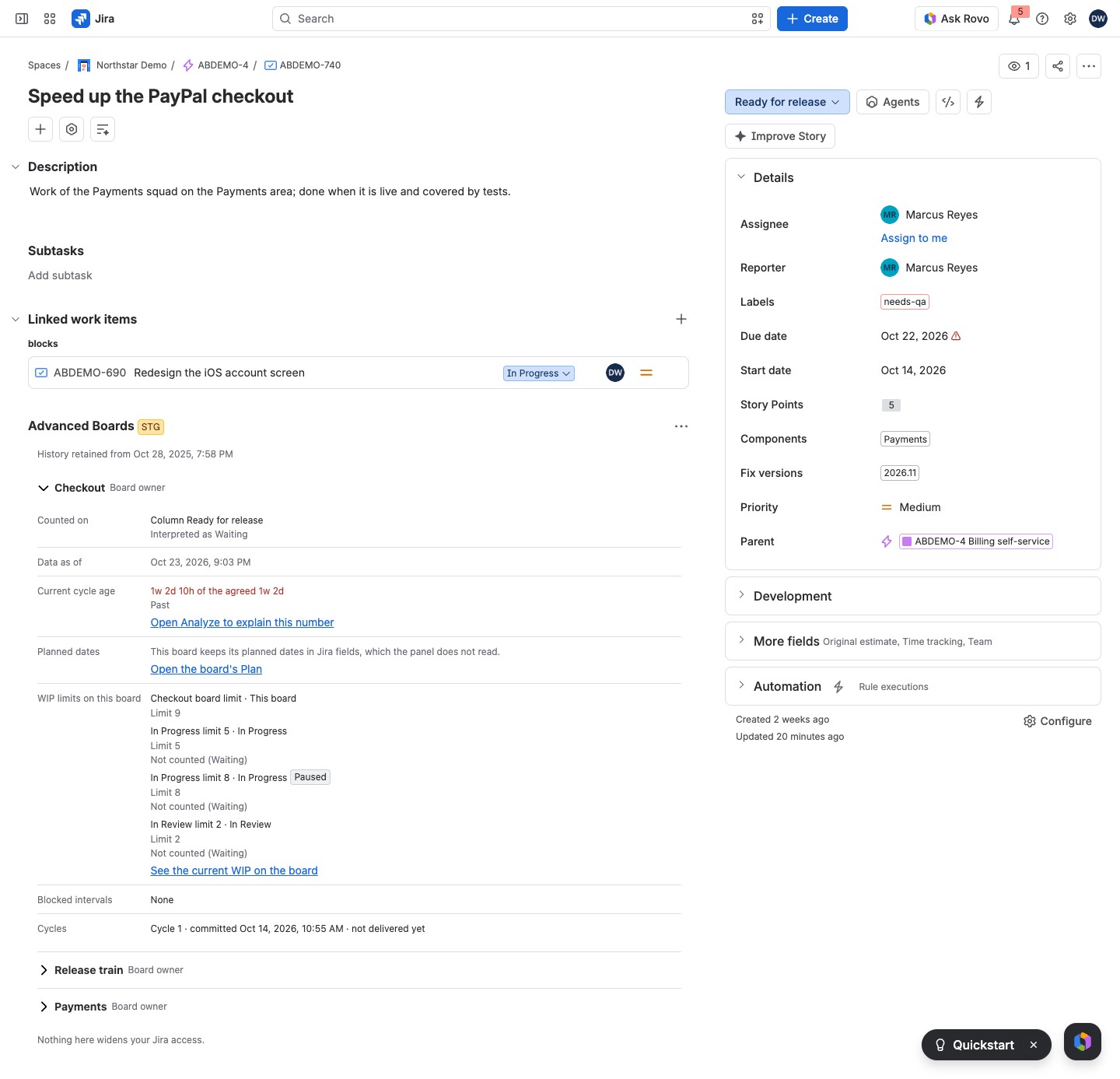Click the add plus button under title

tap(40, 129)
